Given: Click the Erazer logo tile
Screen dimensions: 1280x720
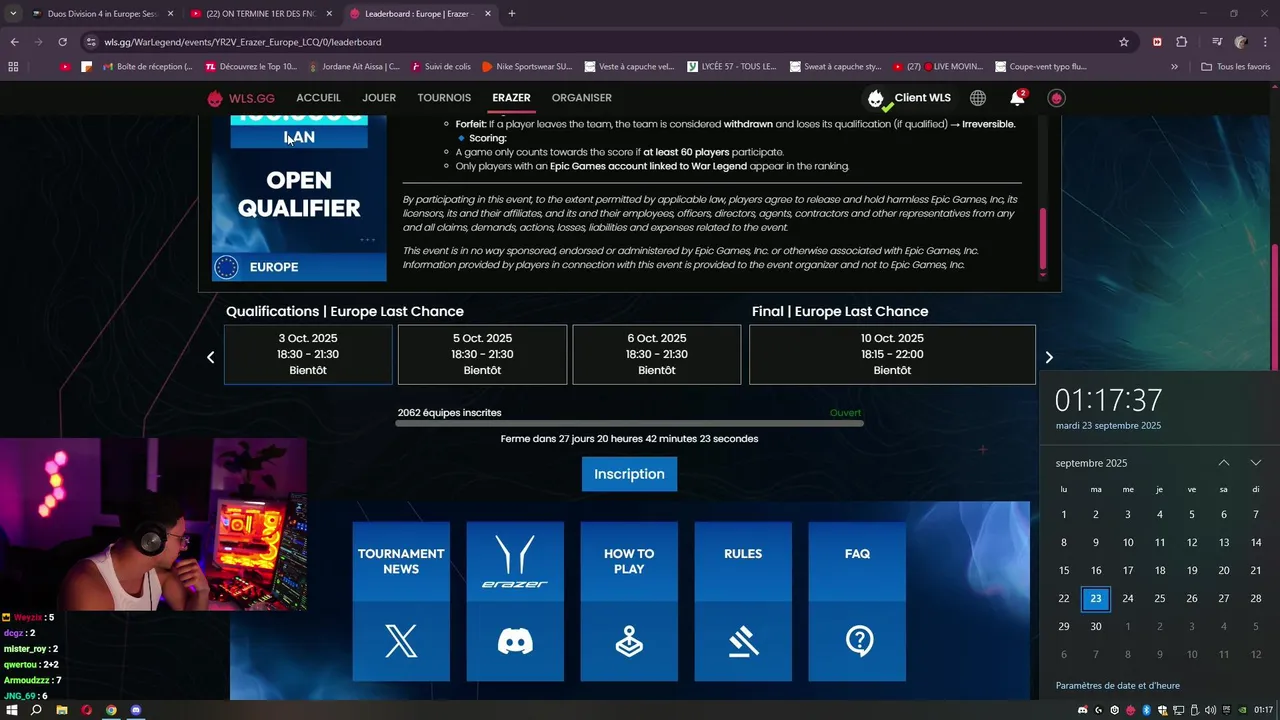Looking at the screenshot, I should point(515,561).
